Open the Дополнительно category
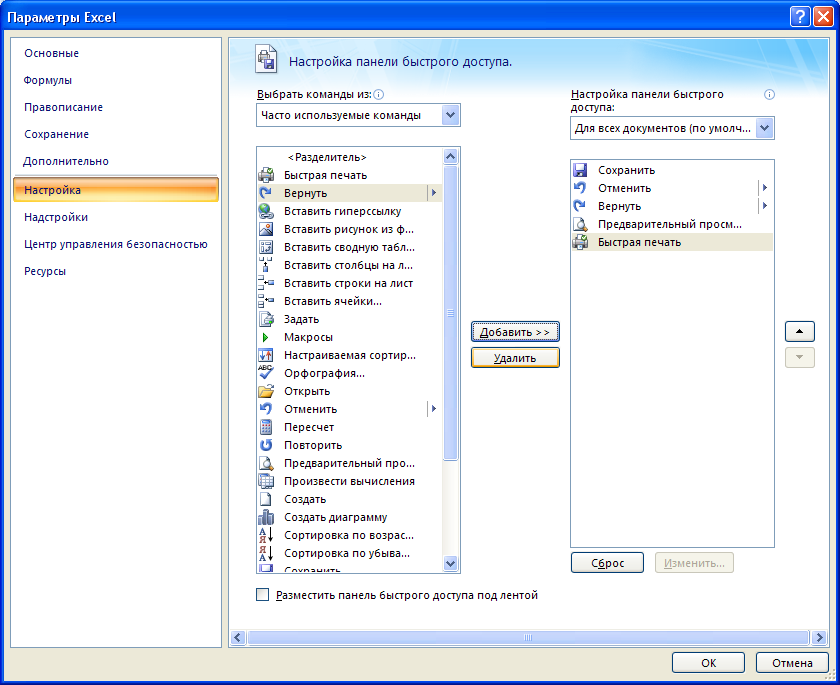 [66, 161]
